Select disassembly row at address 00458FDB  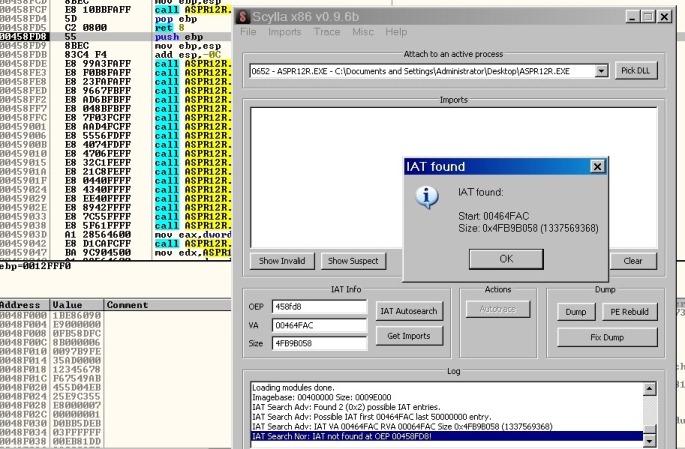116,55
